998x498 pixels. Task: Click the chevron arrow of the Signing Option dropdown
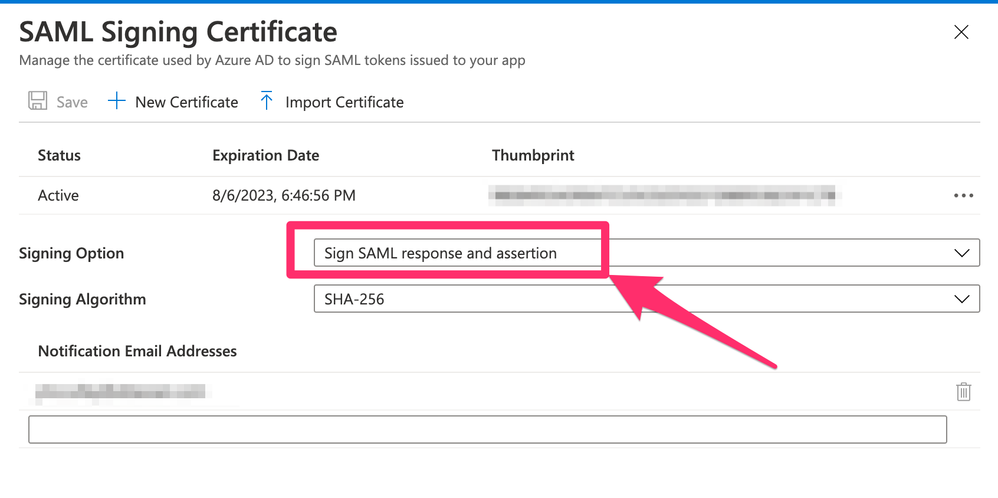961,253
